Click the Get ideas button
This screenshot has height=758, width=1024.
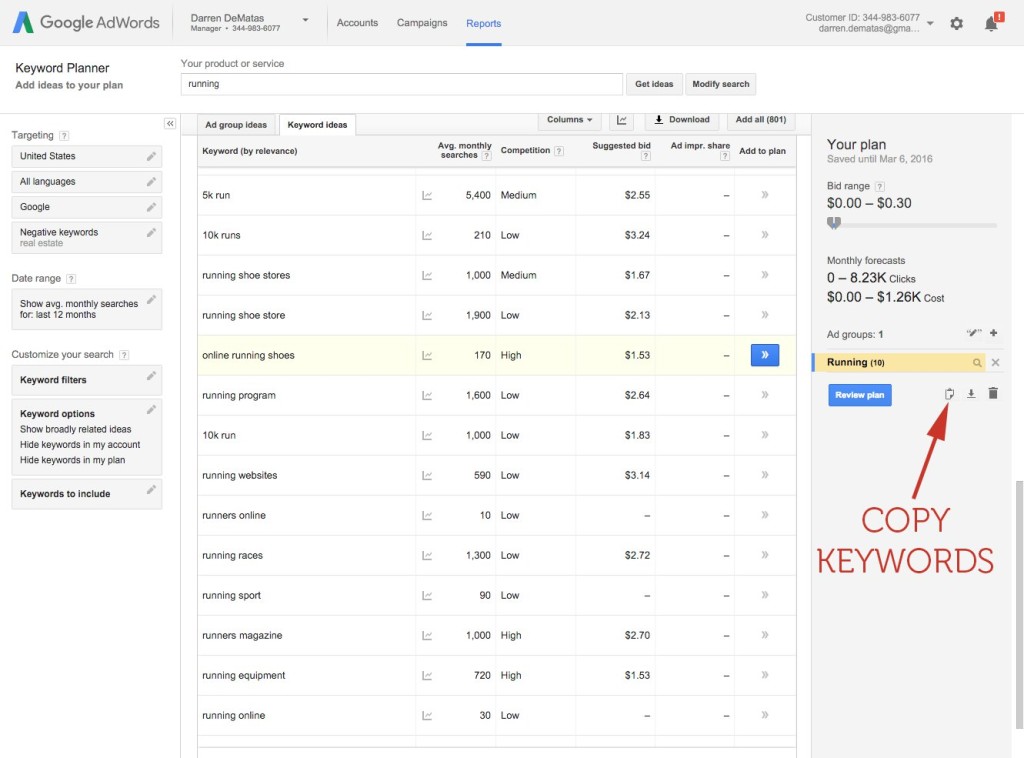pyautogui.click(x=654, y=84)
